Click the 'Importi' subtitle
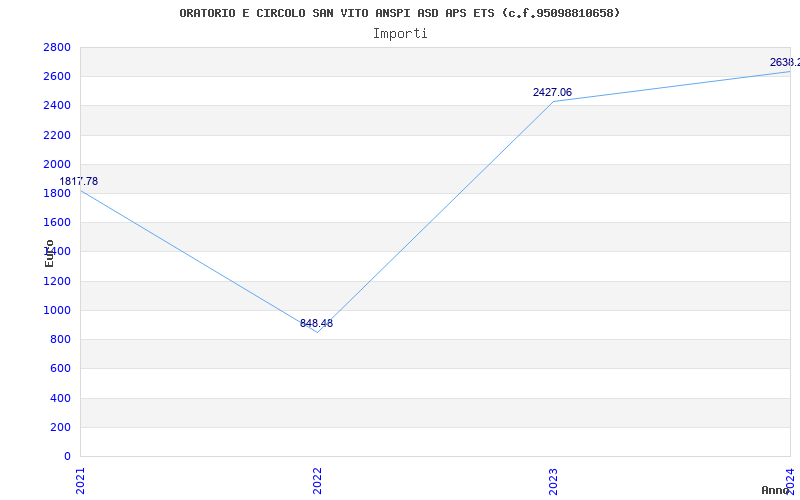 (400, 34)
